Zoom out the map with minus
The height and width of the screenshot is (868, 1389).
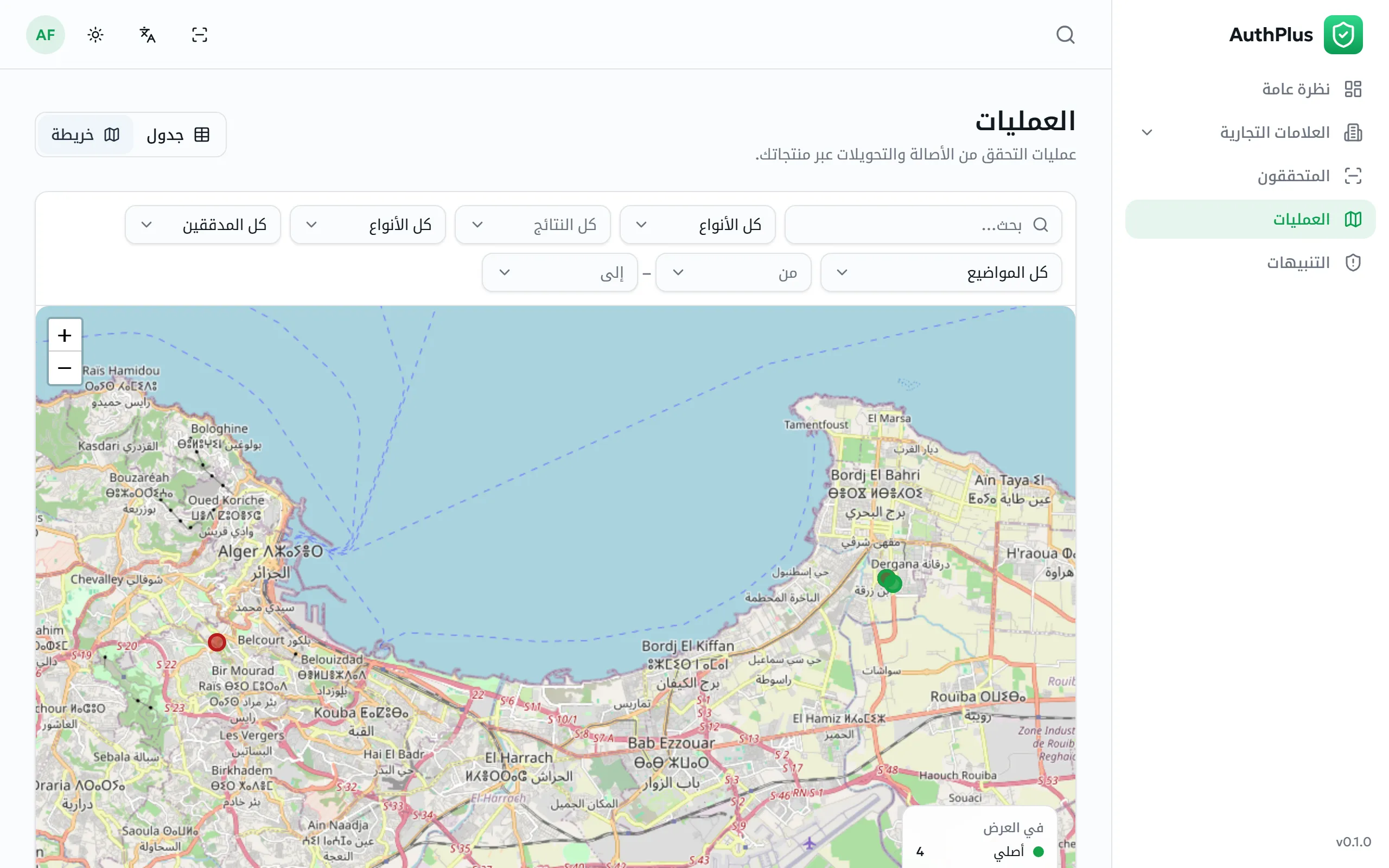pos(65,368)
